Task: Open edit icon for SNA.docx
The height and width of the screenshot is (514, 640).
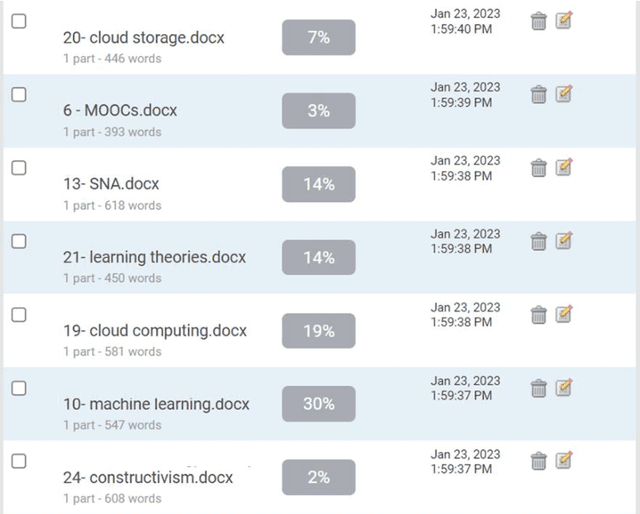Action: (x=564, y=167)
